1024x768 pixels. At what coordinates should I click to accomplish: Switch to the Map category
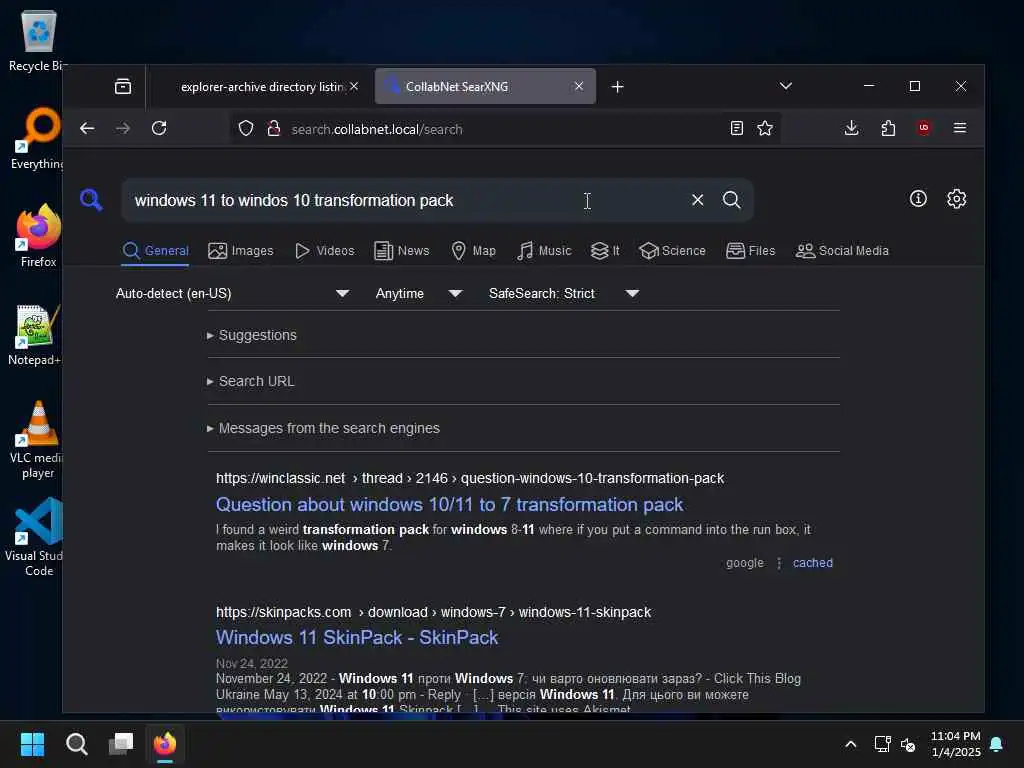[473, 251]
